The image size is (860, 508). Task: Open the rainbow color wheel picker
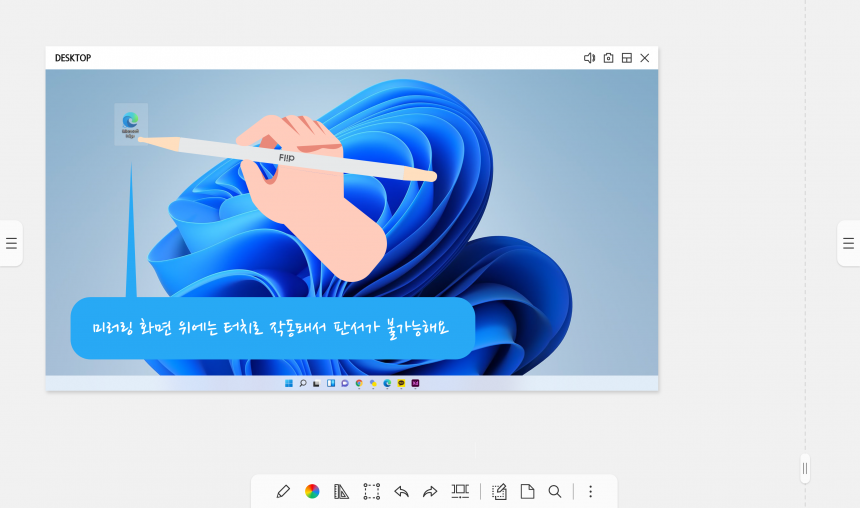point(312,492)
